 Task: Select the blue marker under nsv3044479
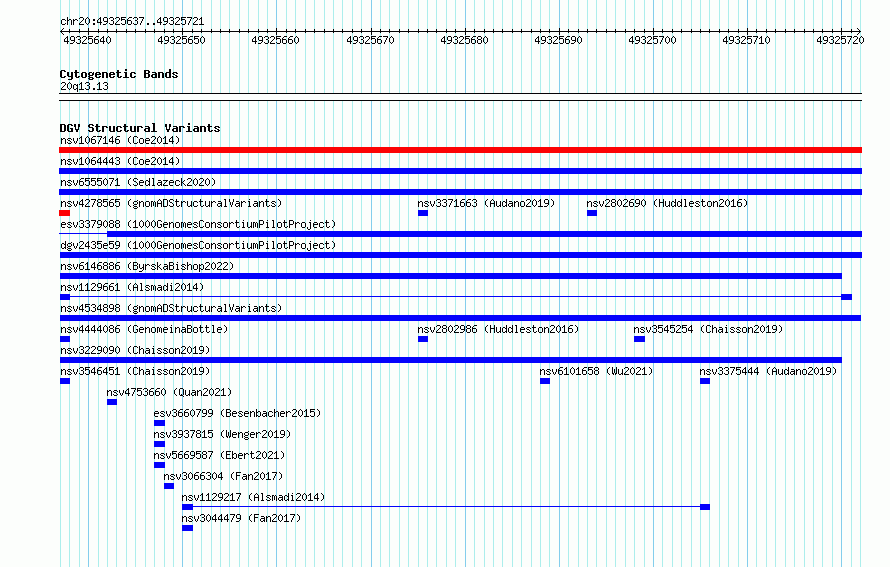187,528
